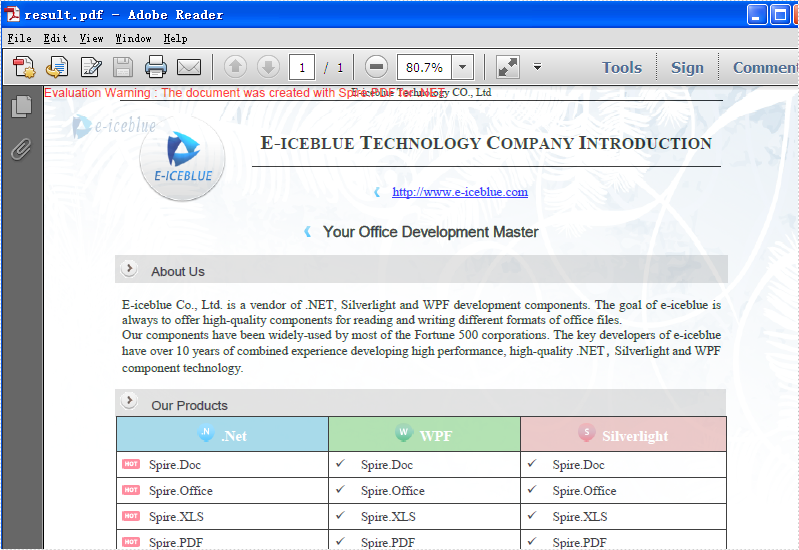
Task: Click HOT badge beside Spire.Office
Action: pyautogui.click(x=131, y=490)
